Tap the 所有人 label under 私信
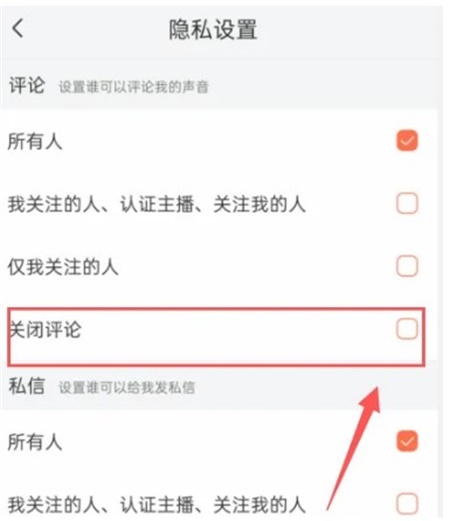This screenshot has width=450, height=521. click(35, 442)
